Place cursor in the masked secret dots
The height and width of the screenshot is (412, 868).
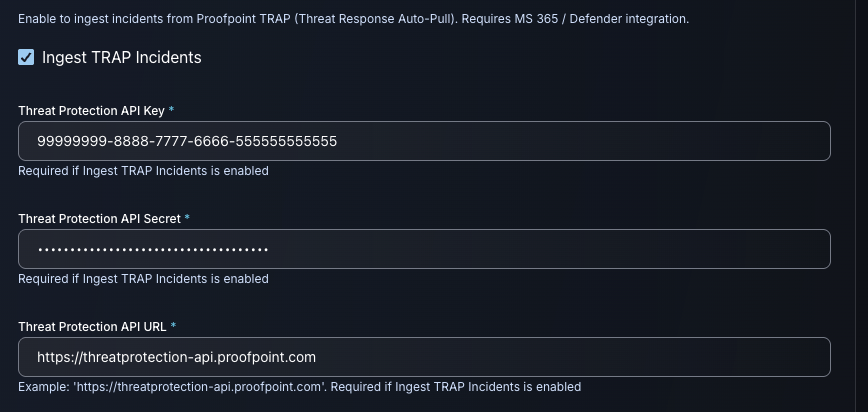(x=153, y=249)
